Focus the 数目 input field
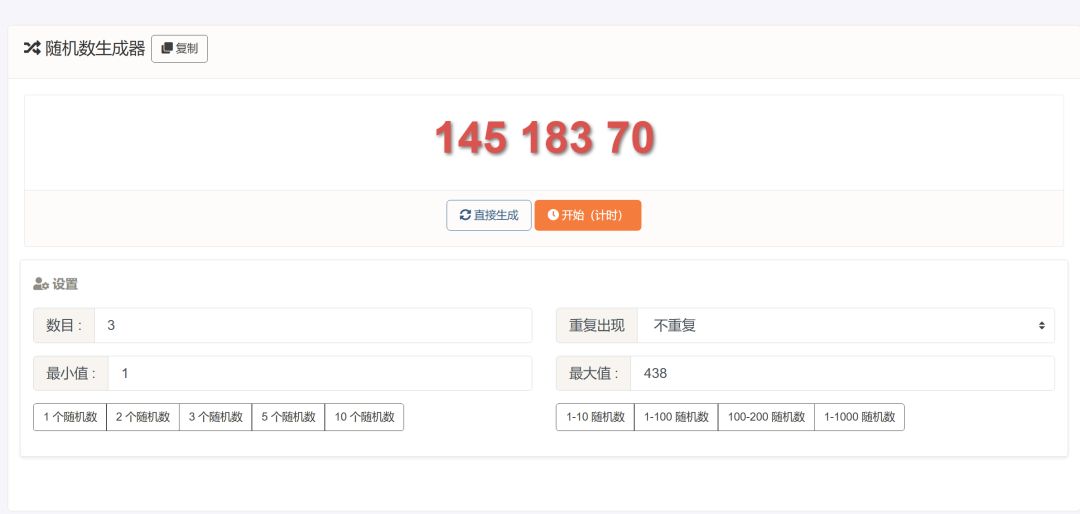1080x514 pixels. tap(313, 325)
